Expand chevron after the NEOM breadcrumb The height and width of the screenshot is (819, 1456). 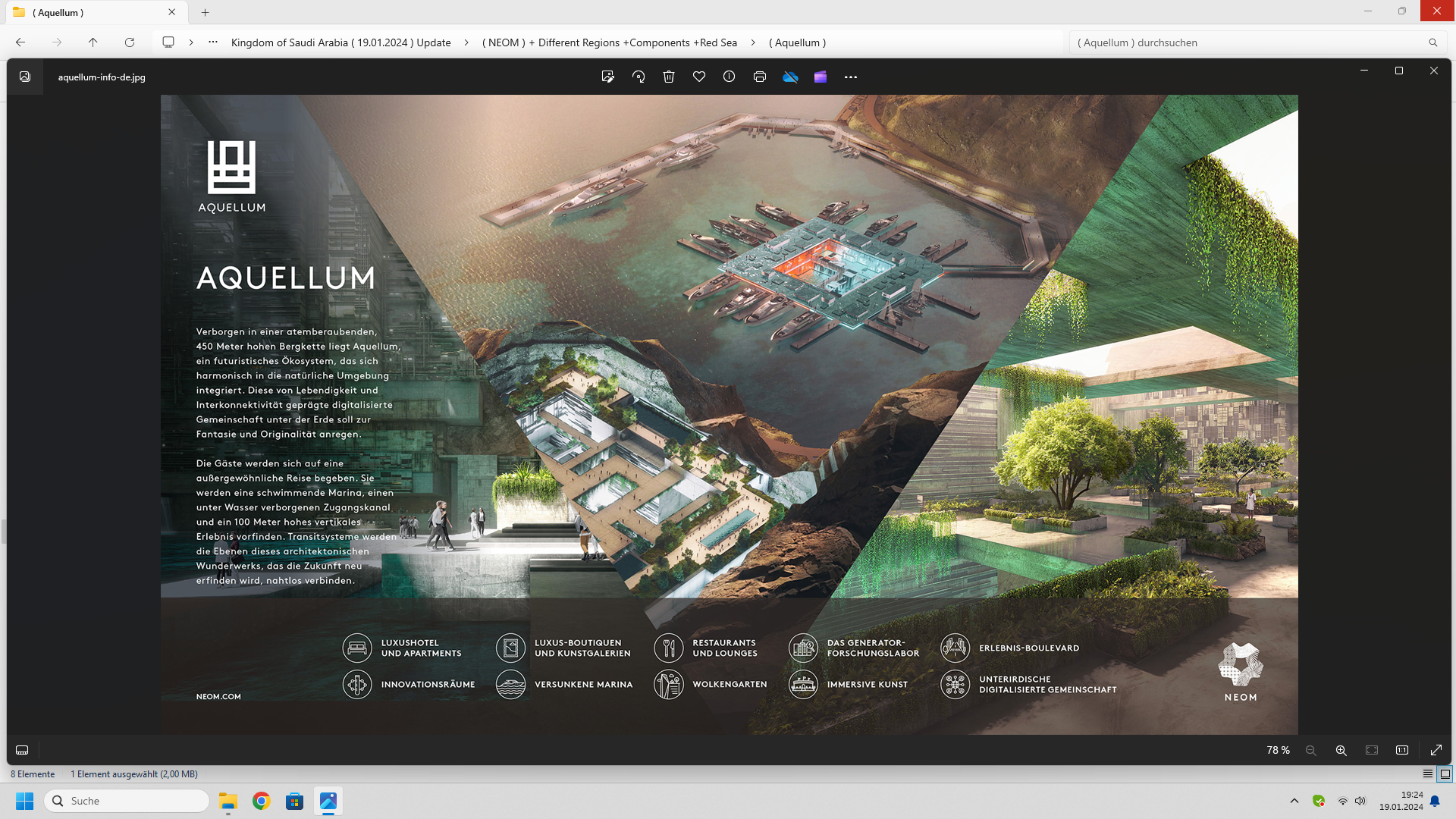pyautogui.click(x=753, y=42)
